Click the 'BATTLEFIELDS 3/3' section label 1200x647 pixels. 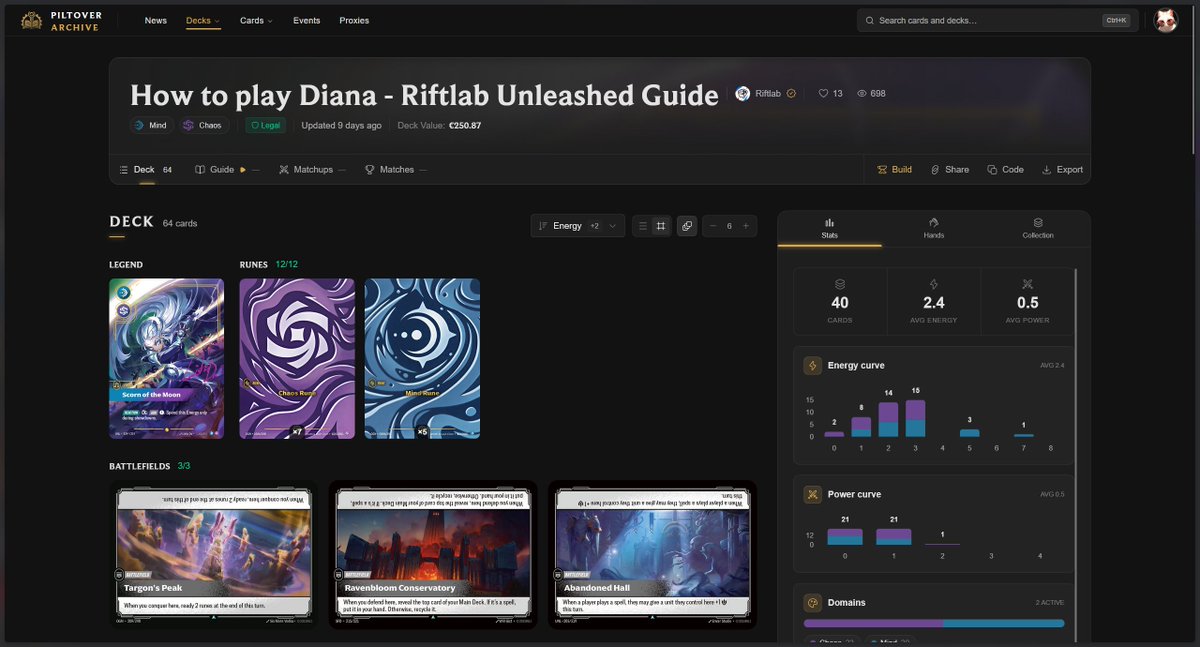[149, 466]
